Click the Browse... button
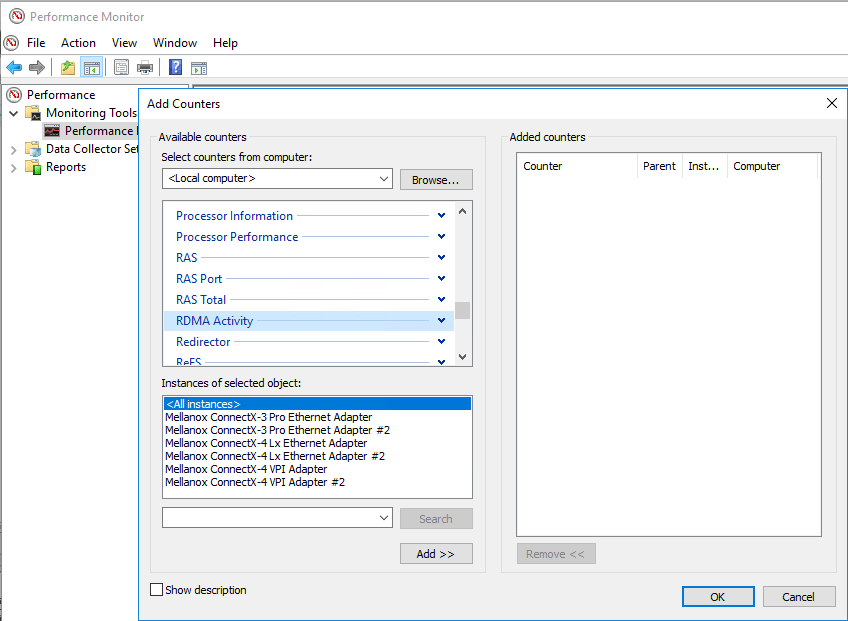The width and height of the screenshot is (848, 621). tap(436, 180)
